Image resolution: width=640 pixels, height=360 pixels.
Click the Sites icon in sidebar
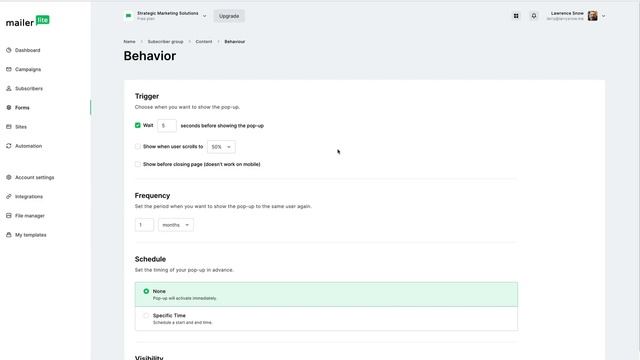[9, 127]
